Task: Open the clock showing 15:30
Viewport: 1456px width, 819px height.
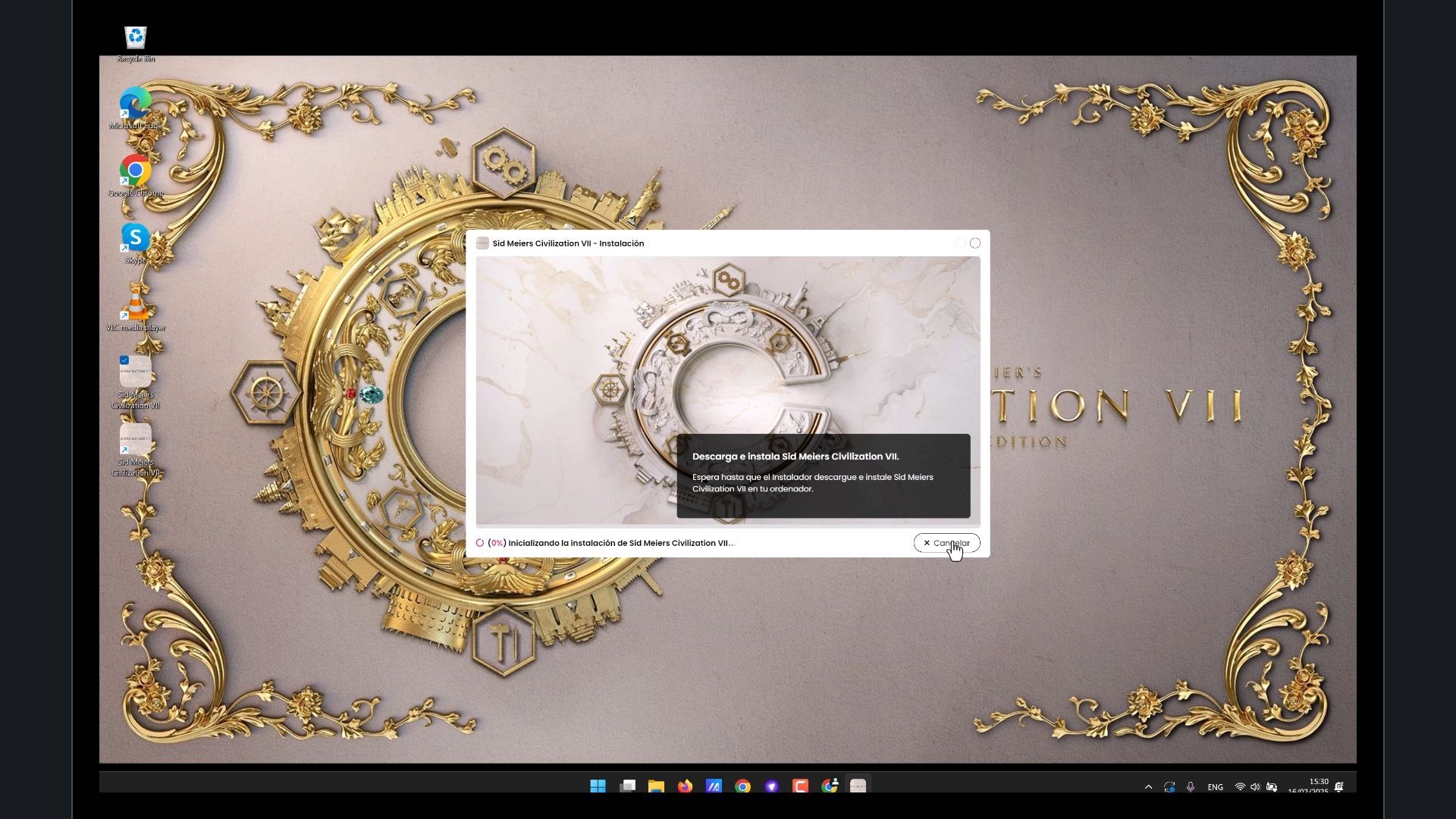Action: (1308, 786)
